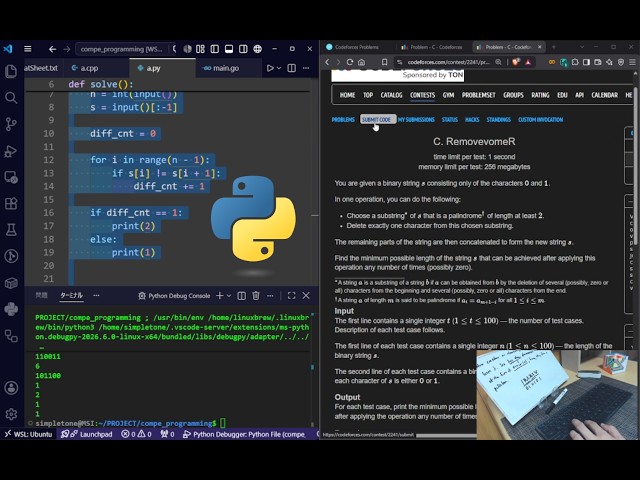The width and height of the screenshot is (640, 480).
Task: Go to the GYM section
Action: click(x=448, y=95)
